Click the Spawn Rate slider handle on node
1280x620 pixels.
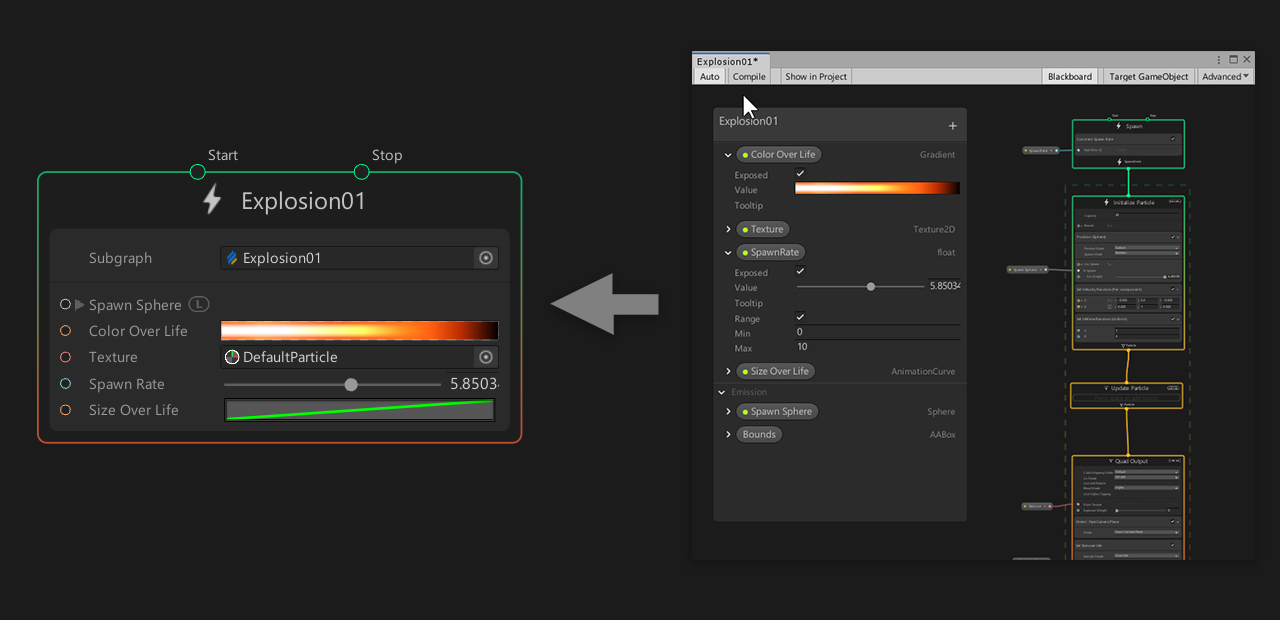point(350,384)
